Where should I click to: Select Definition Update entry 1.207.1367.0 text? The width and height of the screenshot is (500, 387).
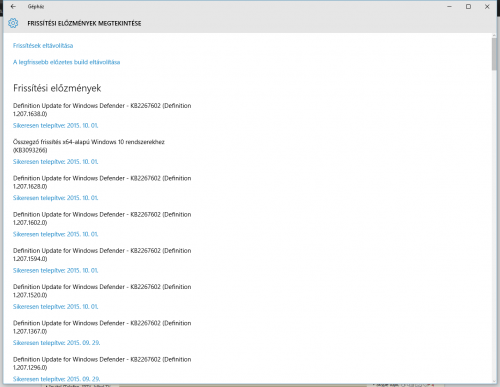click(102, 327)
